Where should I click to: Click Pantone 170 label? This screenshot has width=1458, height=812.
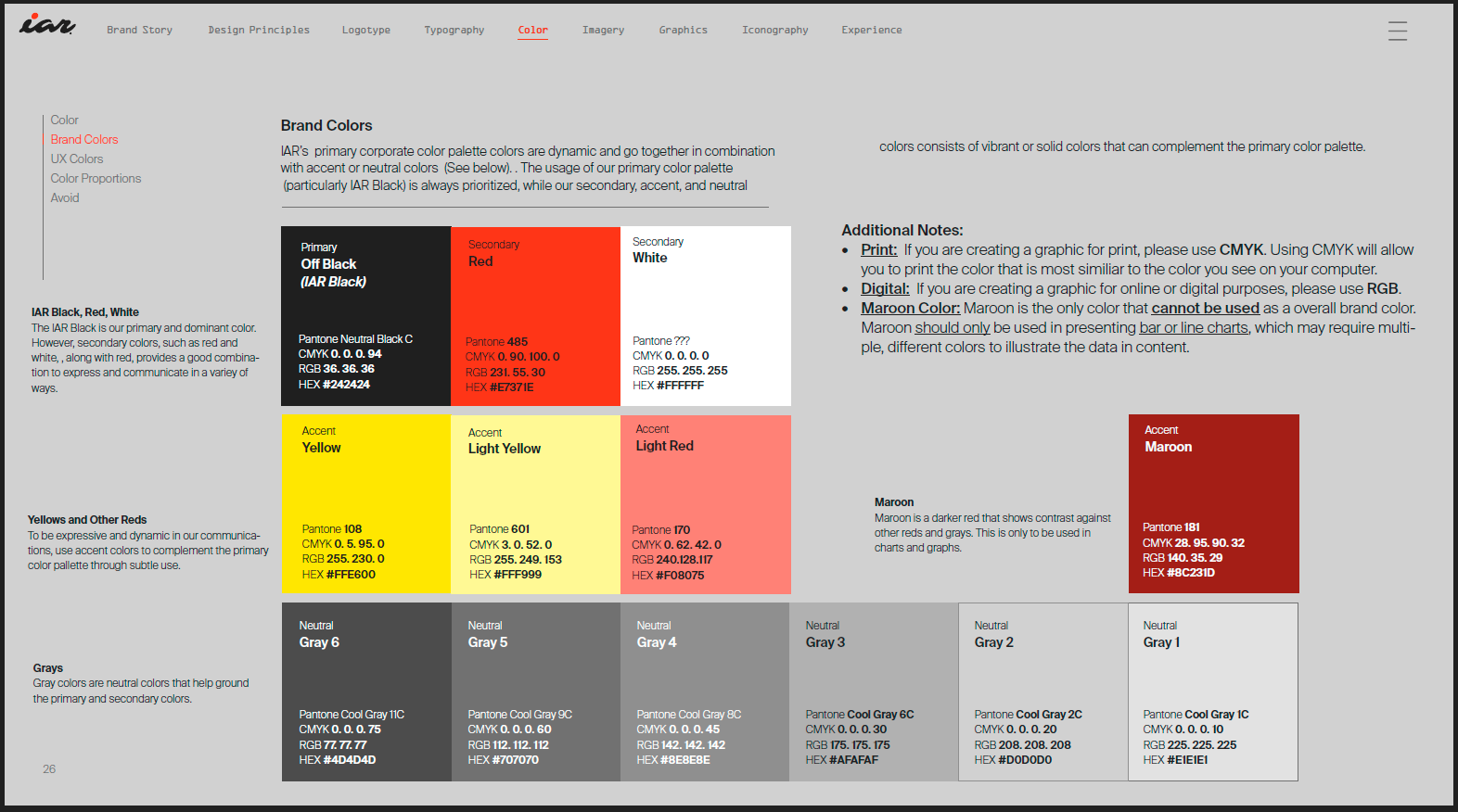[x=660, y=530]
